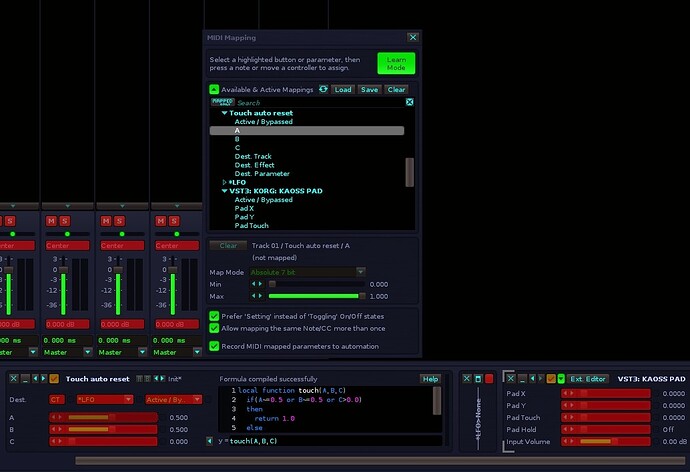Click the red button on collapsed LFO device

490,379
